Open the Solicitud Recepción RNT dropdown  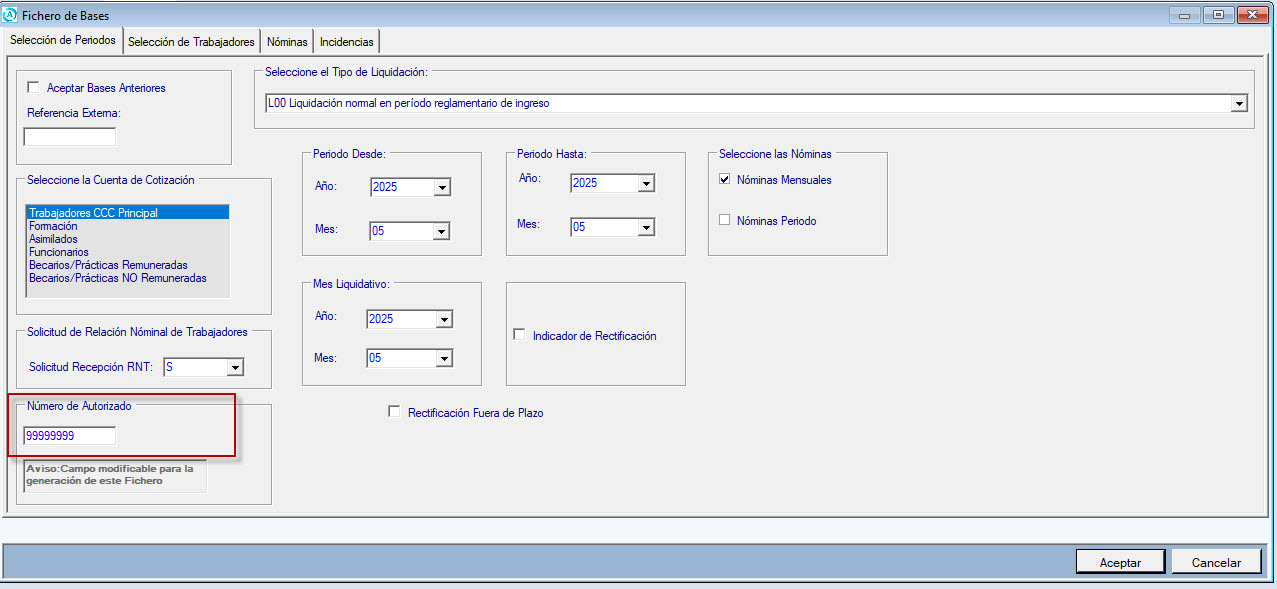tap(235, 368)
